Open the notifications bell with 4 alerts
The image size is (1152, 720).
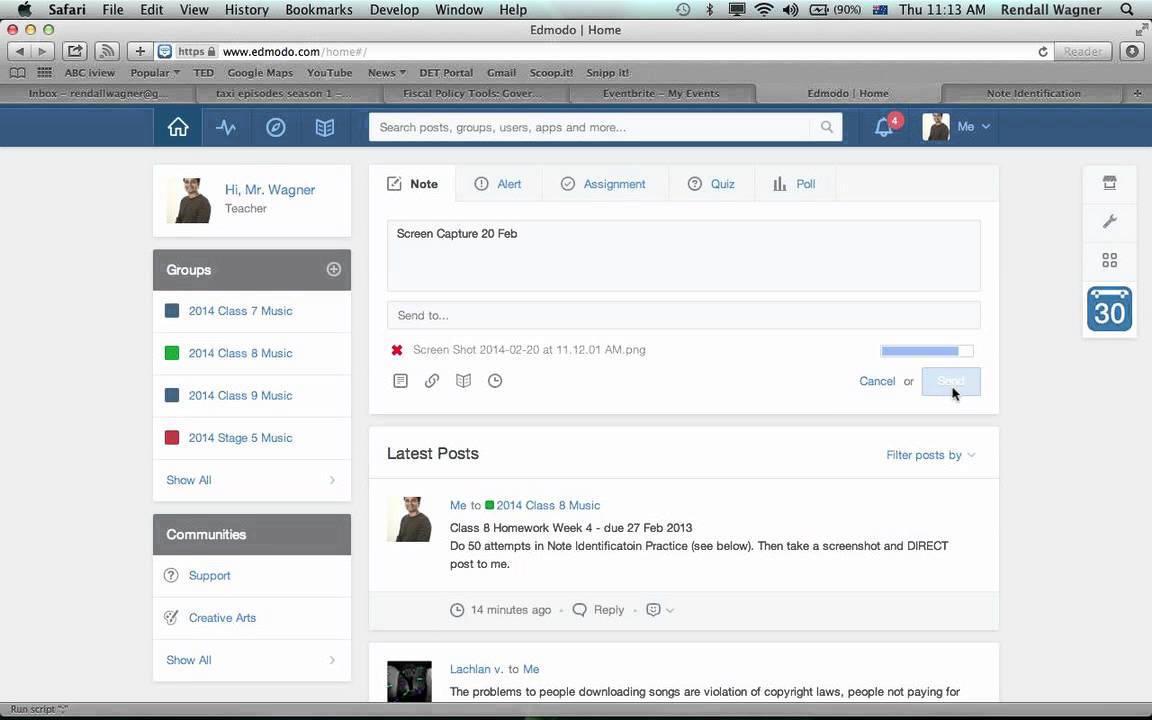point(884,127)
